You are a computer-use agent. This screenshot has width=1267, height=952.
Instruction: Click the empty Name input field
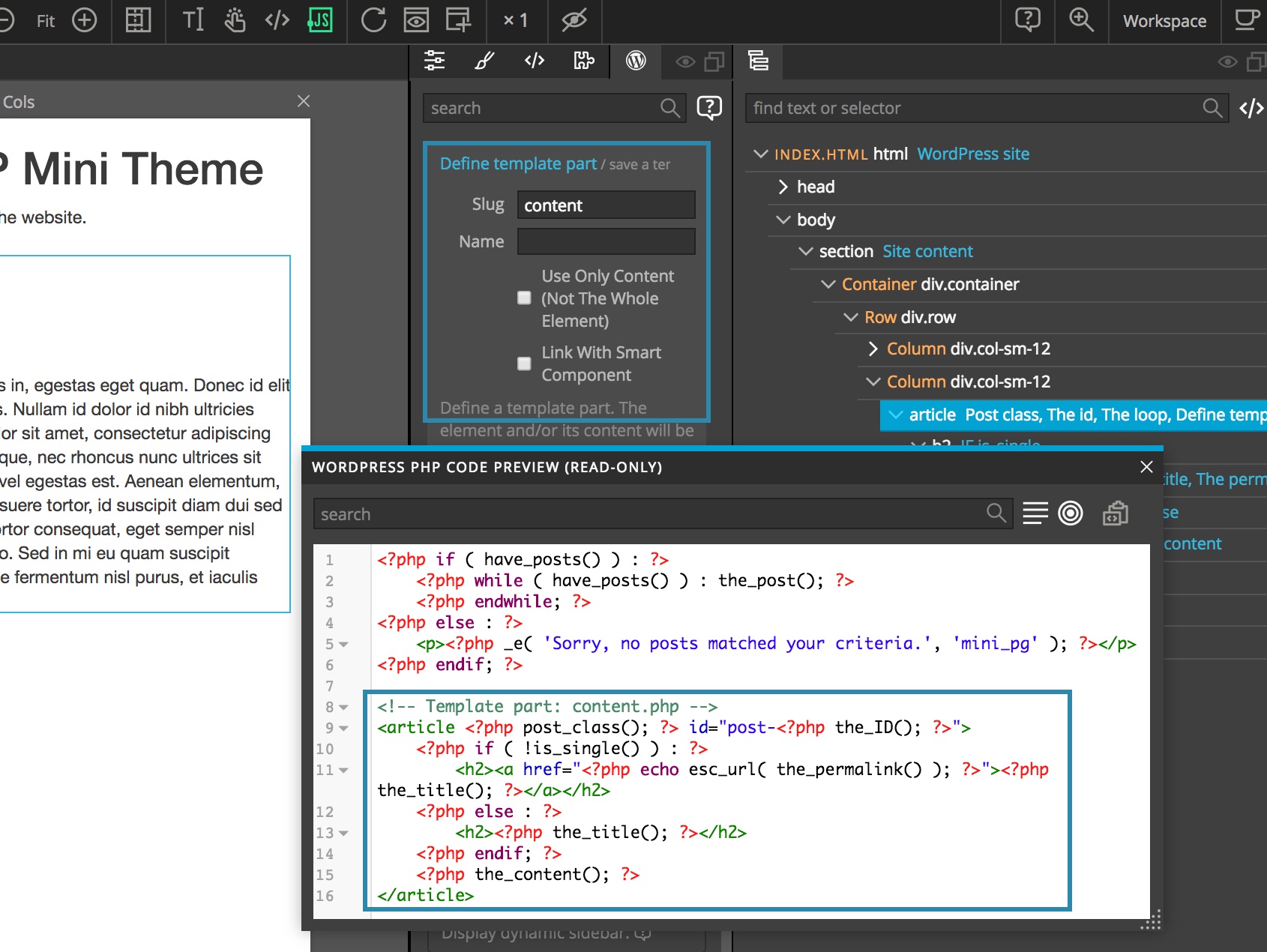(606, 241)
